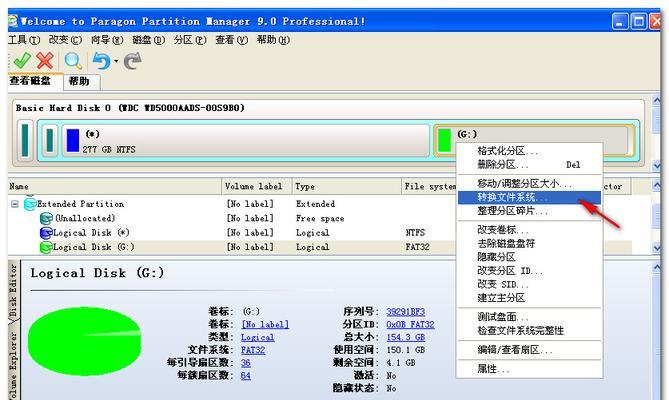Click the green checkmark Apply icon

[21, 61]
